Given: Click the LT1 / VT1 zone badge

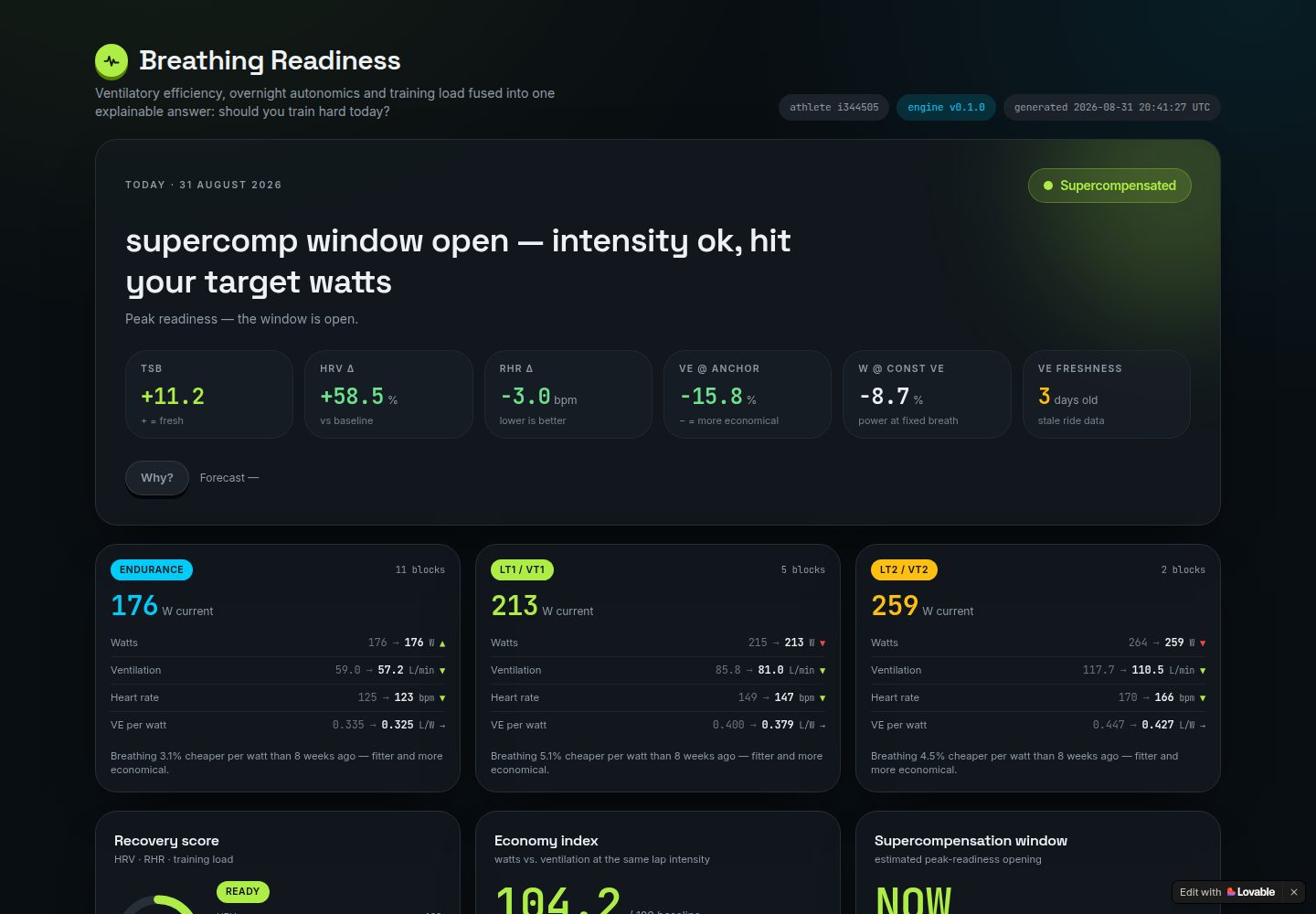Looking at the screenshot, I should [x=522, y=570].
